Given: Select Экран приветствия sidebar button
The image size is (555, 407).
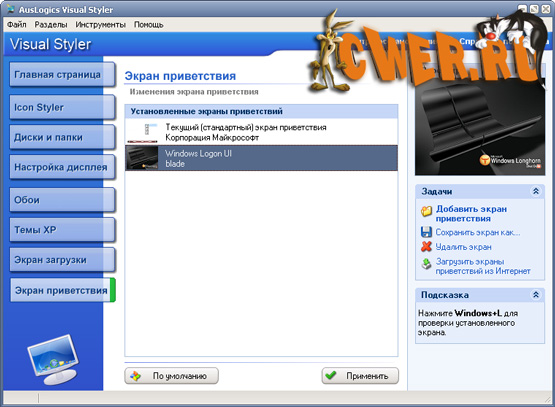Looking at the screenshot, I should pyautogui.click(x=63, y=290).
